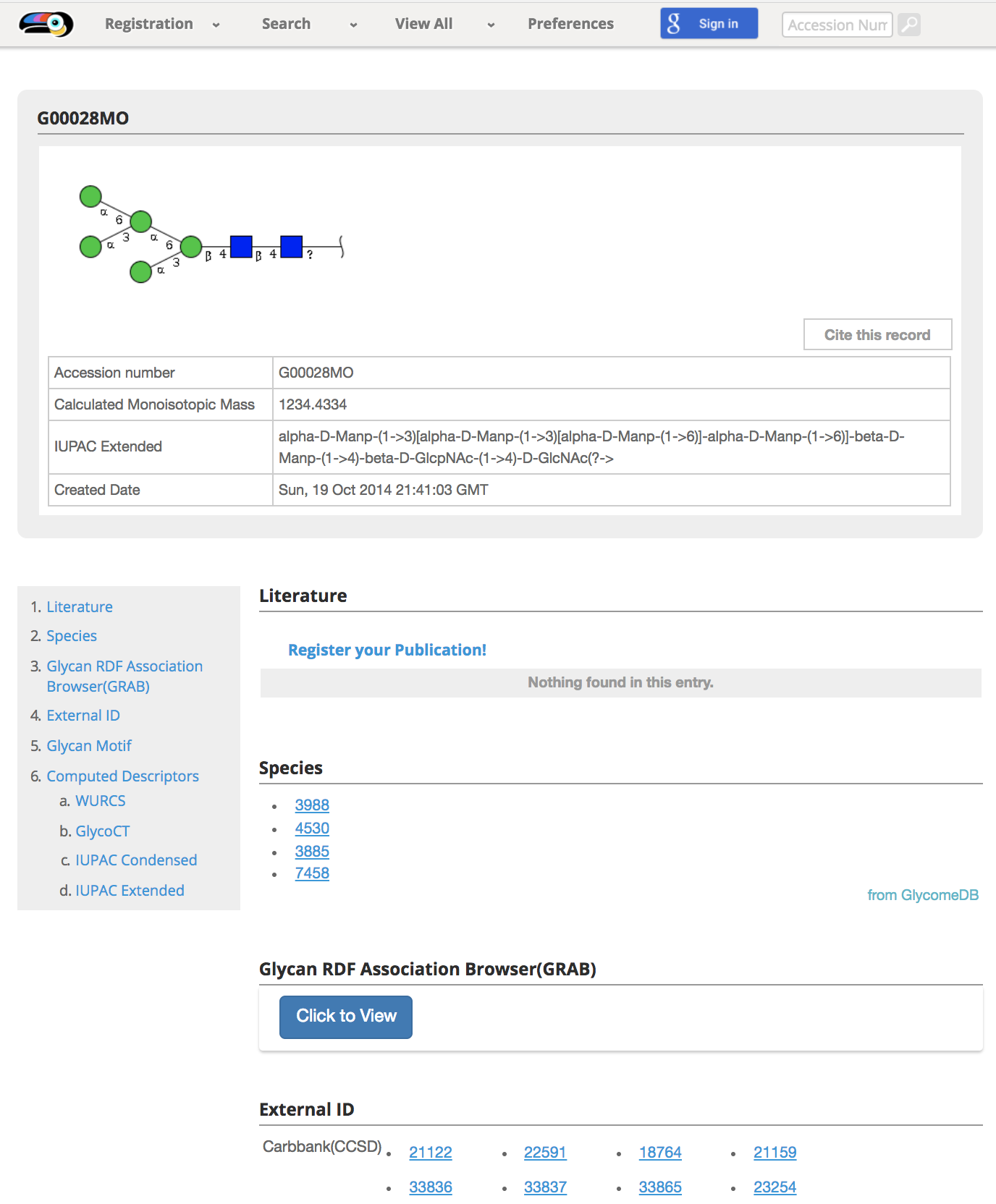Expand the Registration dropdown arrow
The height and width of the screenshot is (1204, 996).
pyautogui.click(x=216, y=25)
